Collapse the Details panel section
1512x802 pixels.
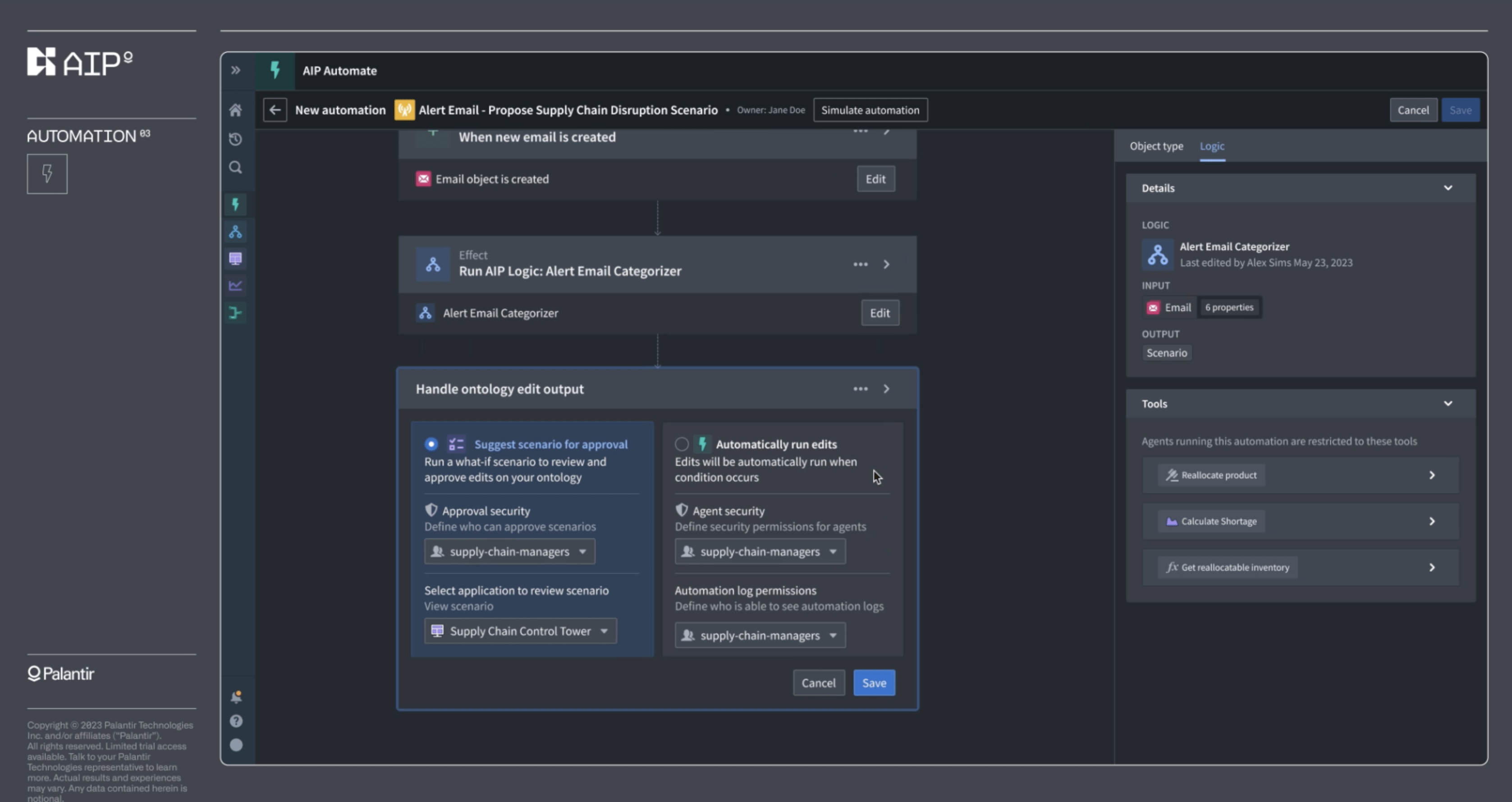coord(1448,188)
